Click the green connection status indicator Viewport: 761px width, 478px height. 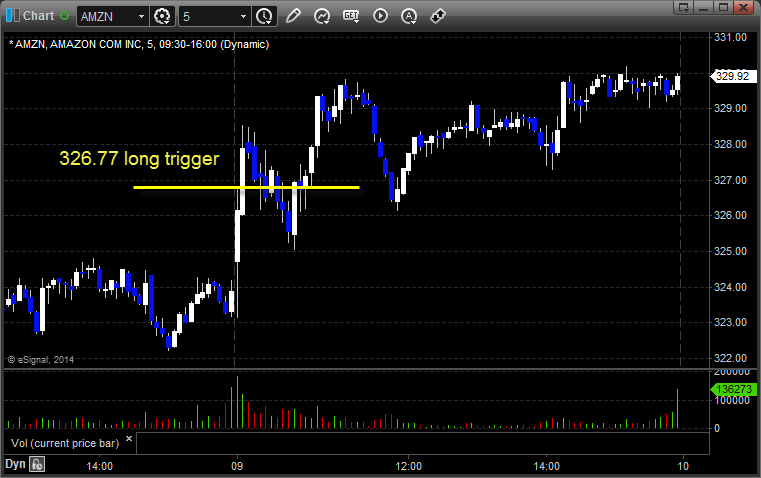(x=64, y=16)
